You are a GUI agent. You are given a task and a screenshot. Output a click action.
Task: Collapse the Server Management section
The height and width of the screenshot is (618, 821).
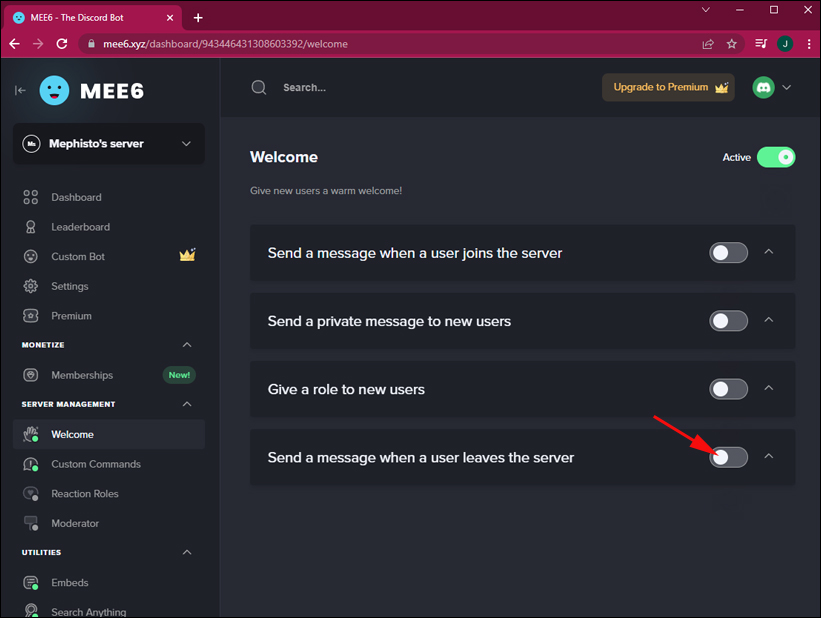pyautogui.click(x=187, y=404)
